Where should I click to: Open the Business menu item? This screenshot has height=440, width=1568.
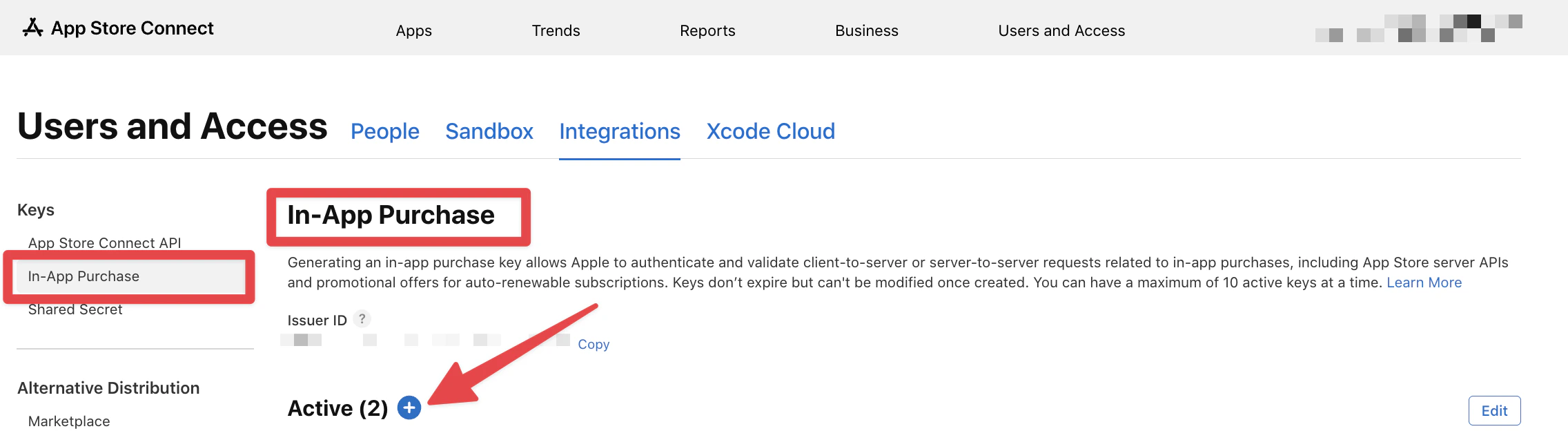[867, 30]
